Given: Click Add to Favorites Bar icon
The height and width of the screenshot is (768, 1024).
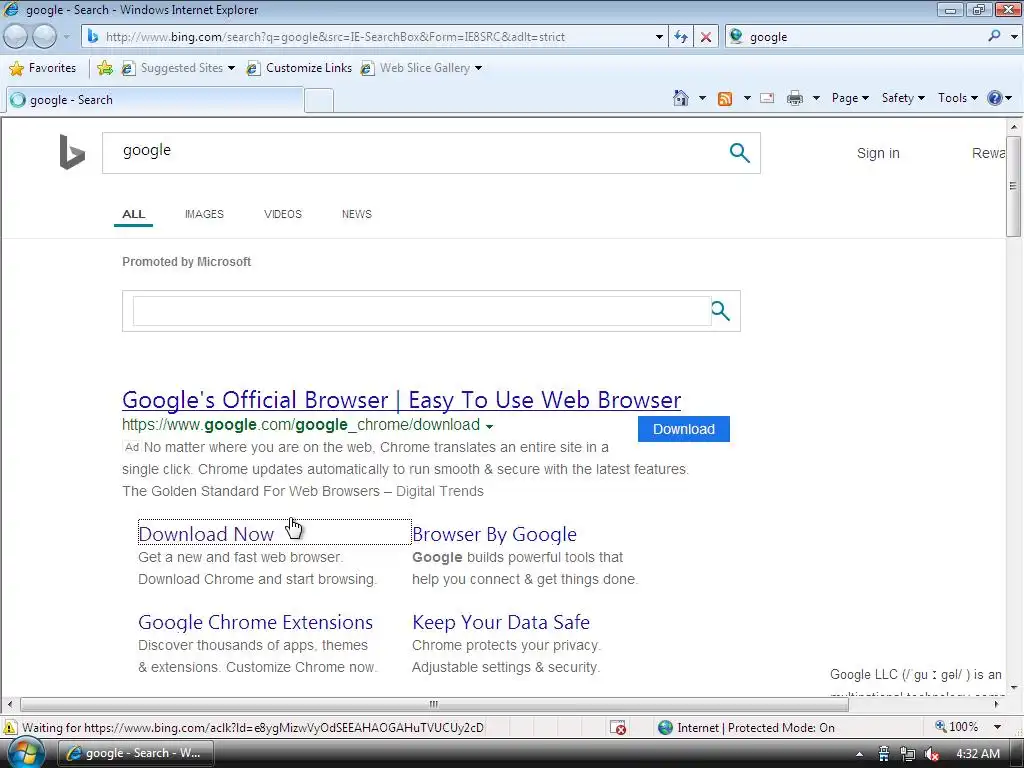Looking at the screenshot, I should pyautogui.click(x=104, y=68).
